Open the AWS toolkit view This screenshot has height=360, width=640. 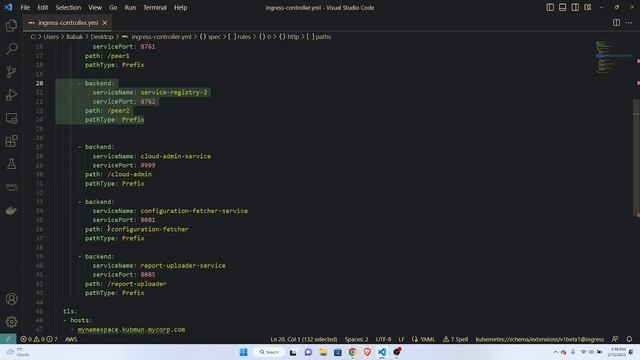[x=11, y=187]
